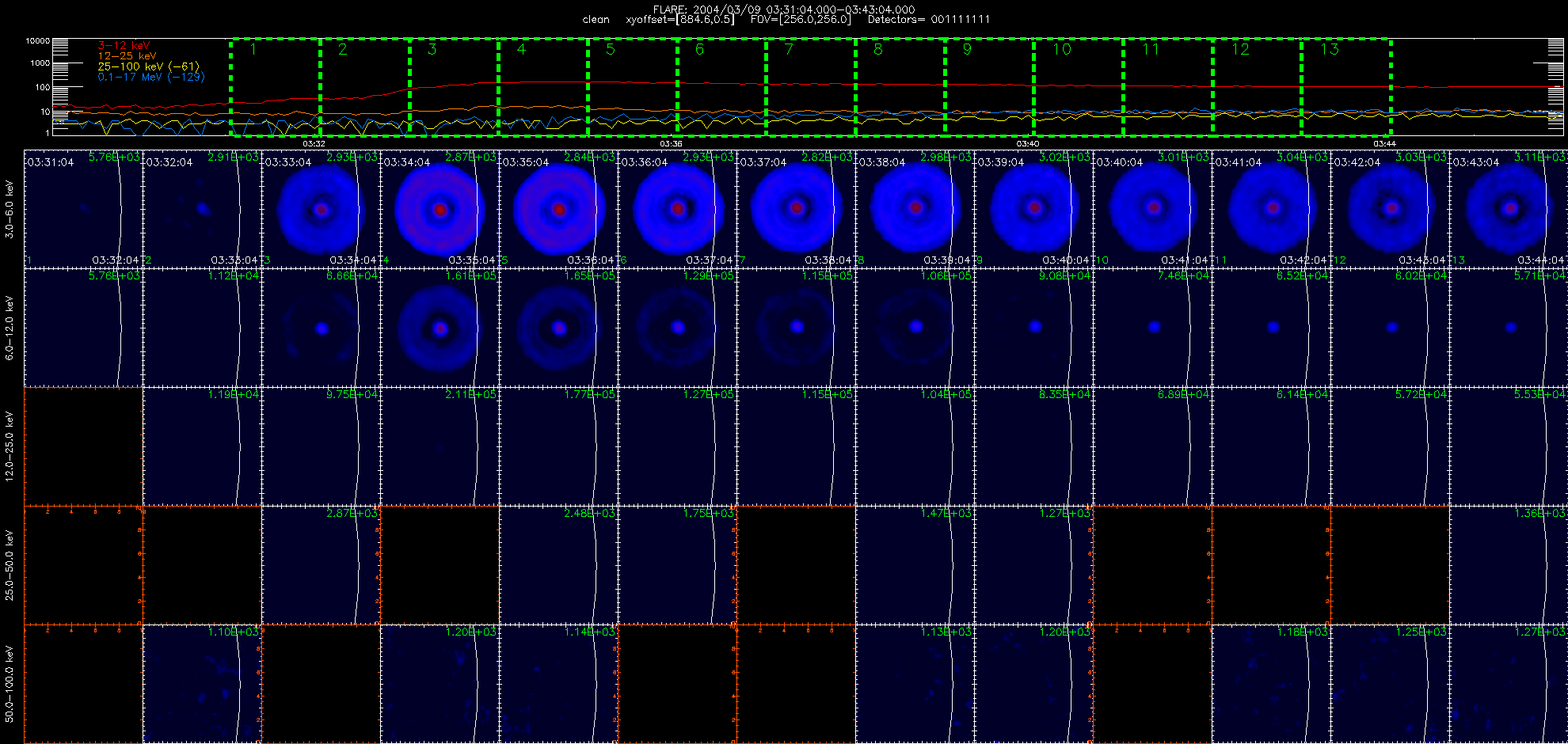Open interval 3 image in the 25-50 keV row

click(x=322, y=565)
